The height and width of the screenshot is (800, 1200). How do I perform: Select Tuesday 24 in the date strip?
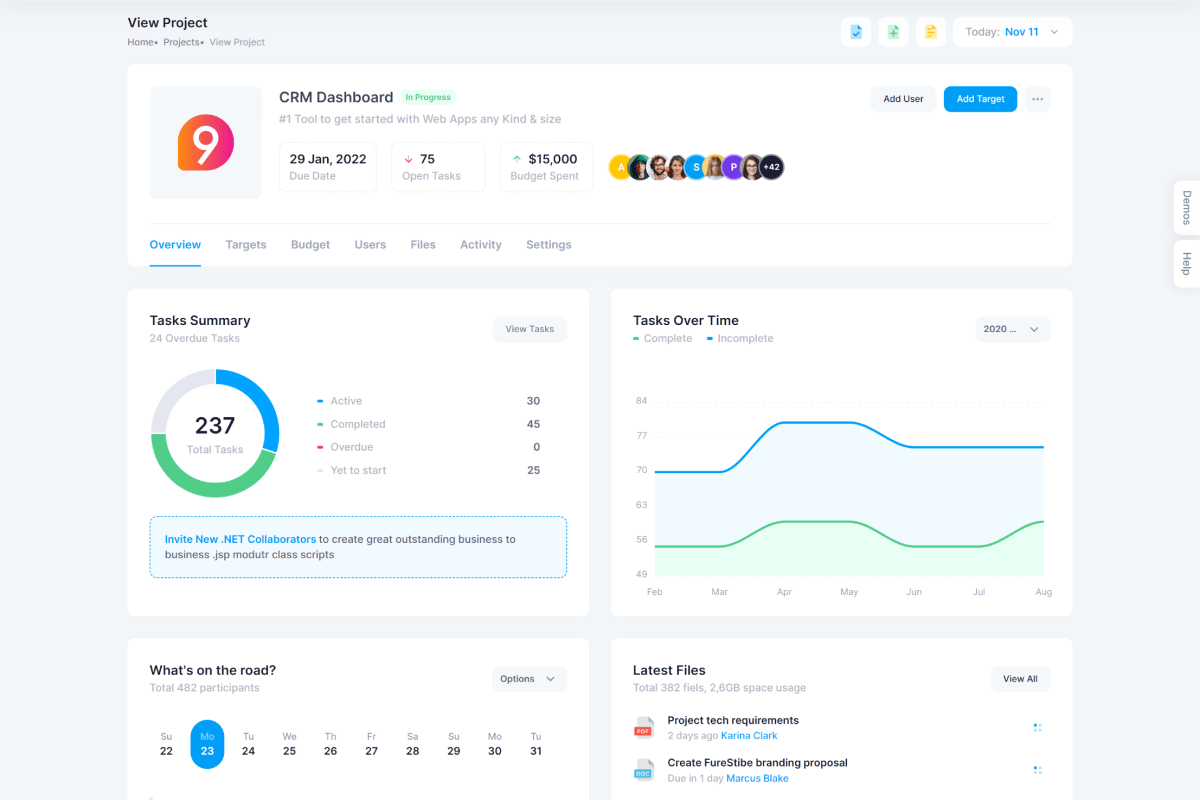[x=248, y=744]
